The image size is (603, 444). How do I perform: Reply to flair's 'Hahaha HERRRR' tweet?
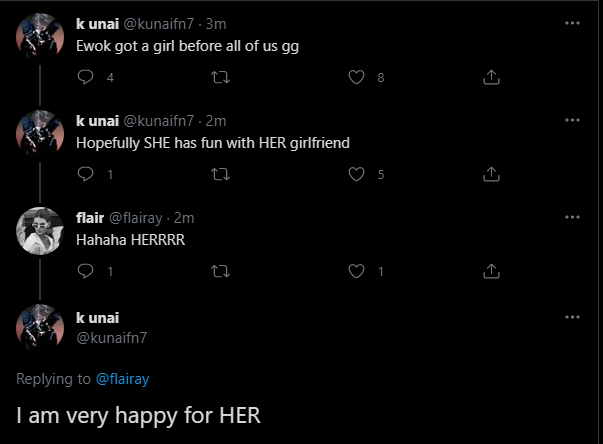coord(86,271)
